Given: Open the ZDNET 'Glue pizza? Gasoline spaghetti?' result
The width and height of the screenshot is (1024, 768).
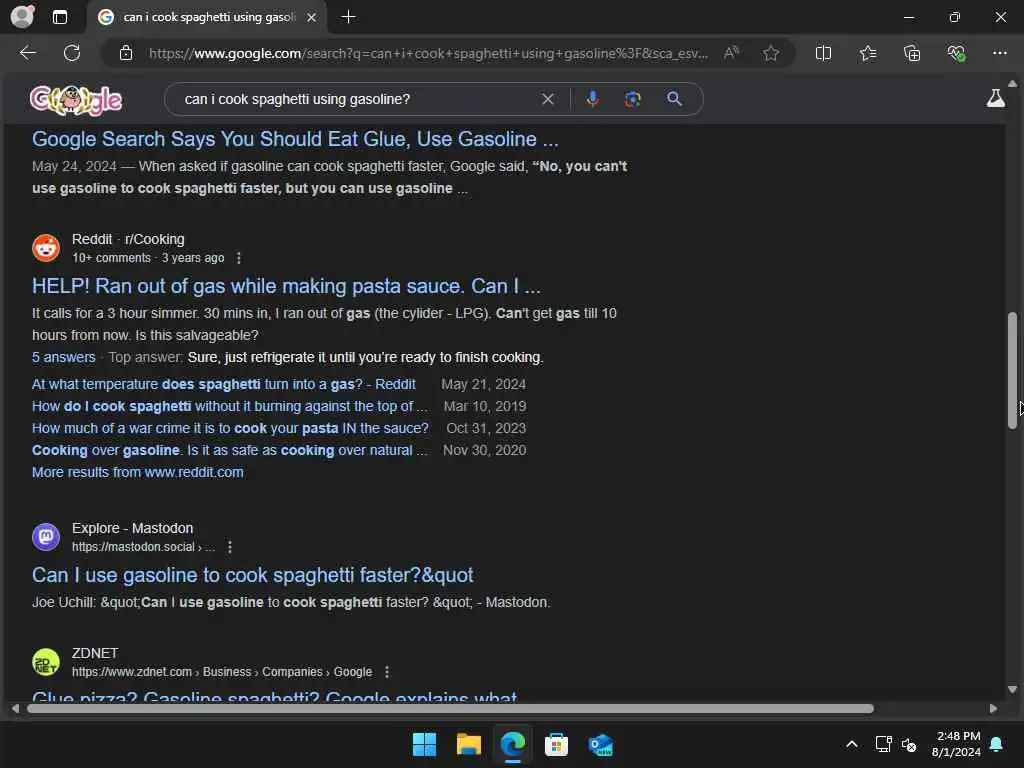Looking at the screenshot, I should (274, 697).
